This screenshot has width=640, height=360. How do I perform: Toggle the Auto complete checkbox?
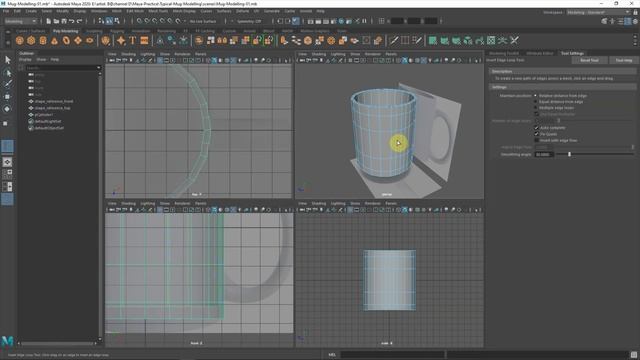pos(536,128)
